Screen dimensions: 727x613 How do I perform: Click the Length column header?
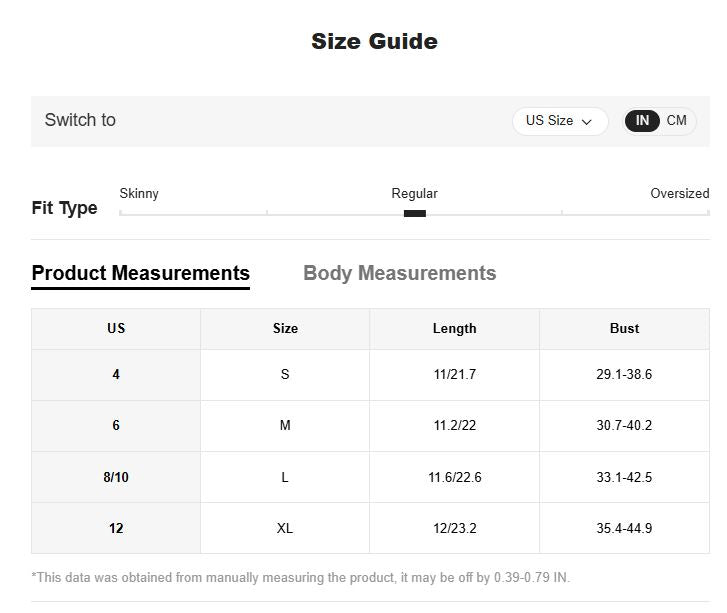pos(454,328)
